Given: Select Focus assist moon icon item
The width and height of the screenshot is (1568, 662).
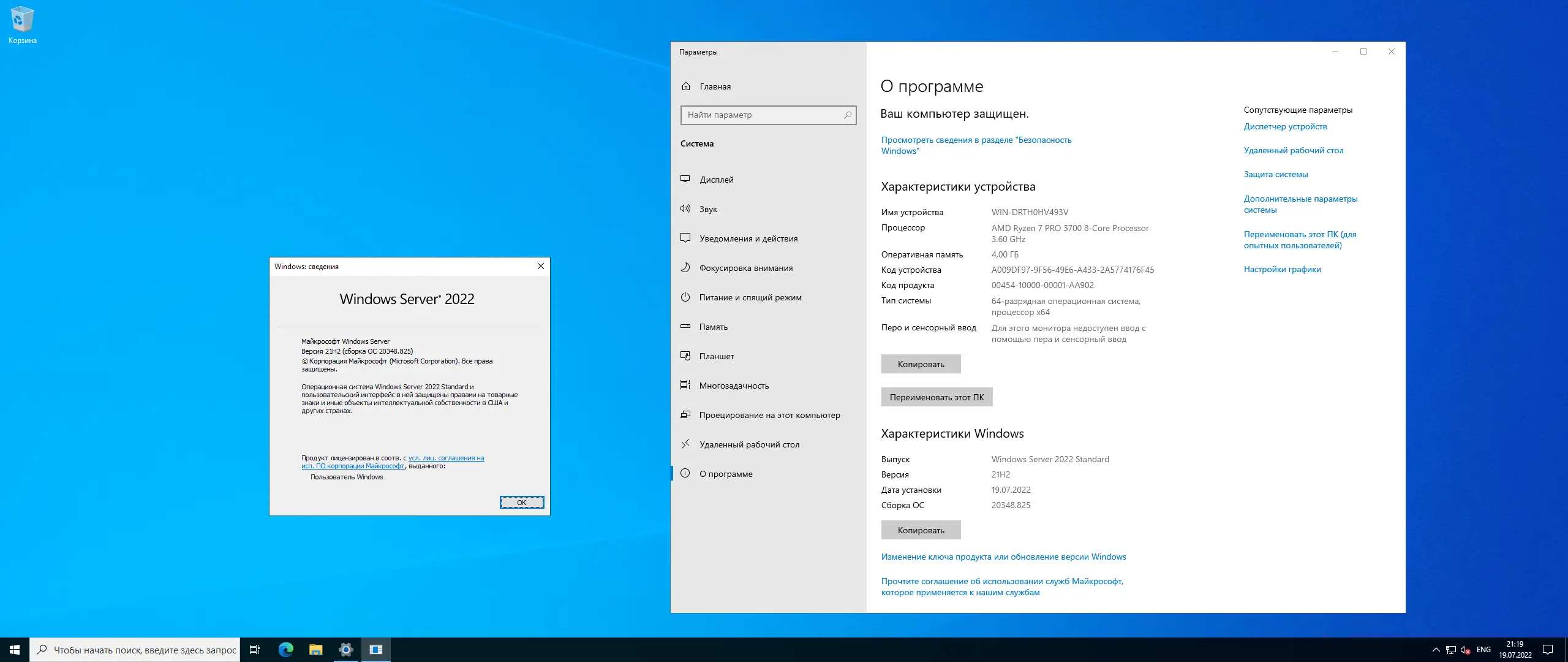Looking at the screenshot, I should (x=685, y=268).
